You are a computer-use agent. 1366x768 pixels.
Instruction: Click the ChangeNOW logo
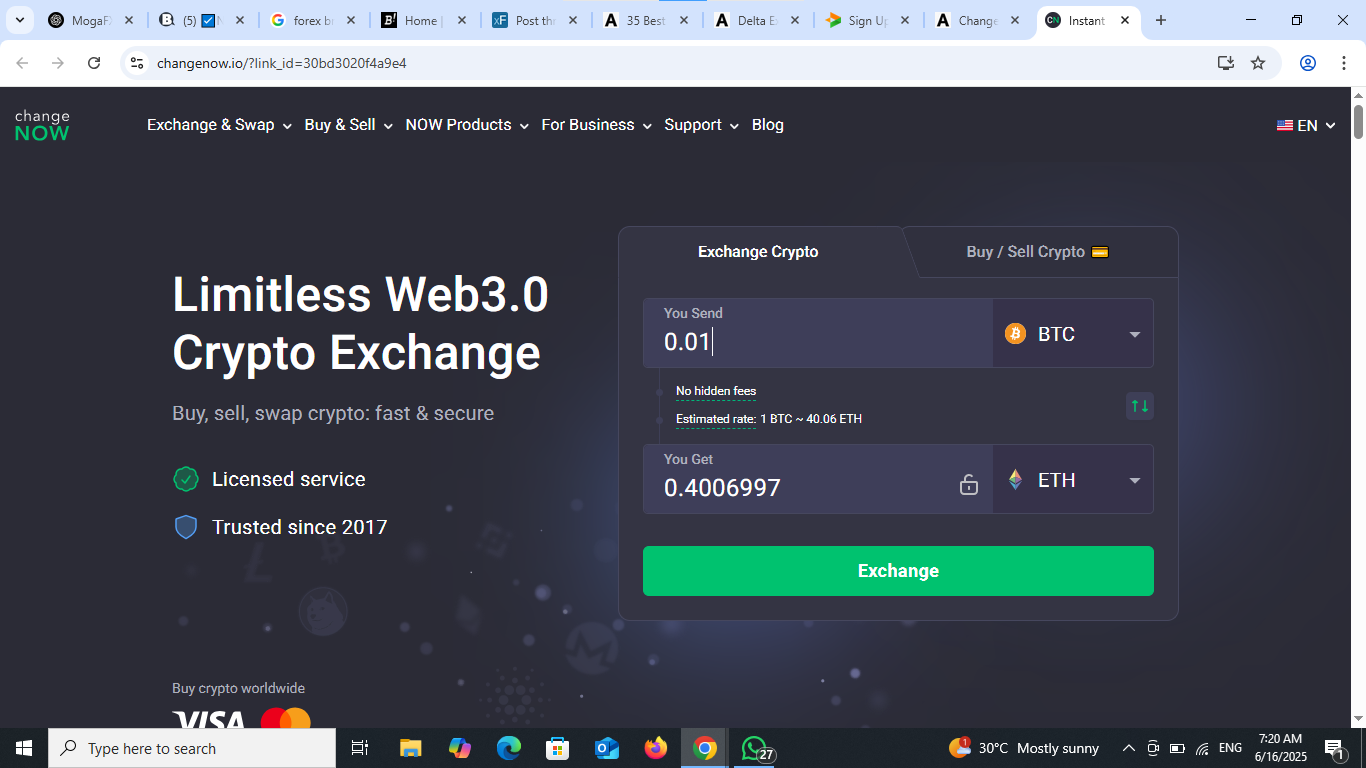click(x=42, y=125)
